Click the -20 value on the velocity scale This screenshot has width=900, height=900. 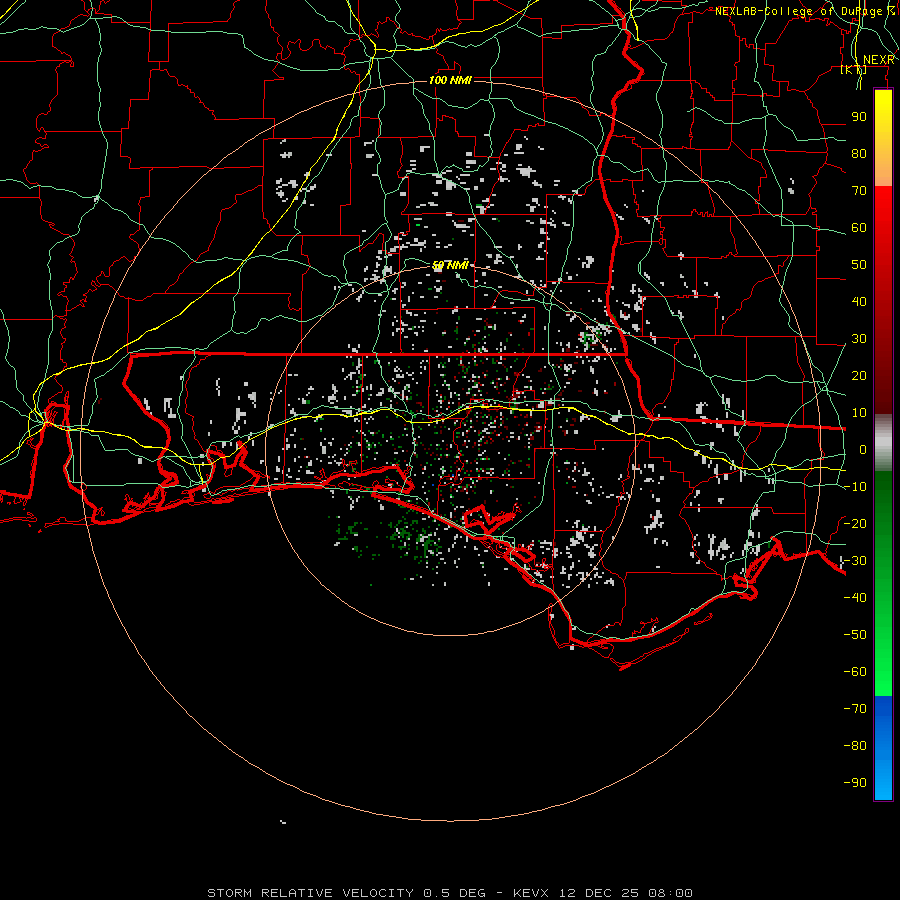click(855, 524)
